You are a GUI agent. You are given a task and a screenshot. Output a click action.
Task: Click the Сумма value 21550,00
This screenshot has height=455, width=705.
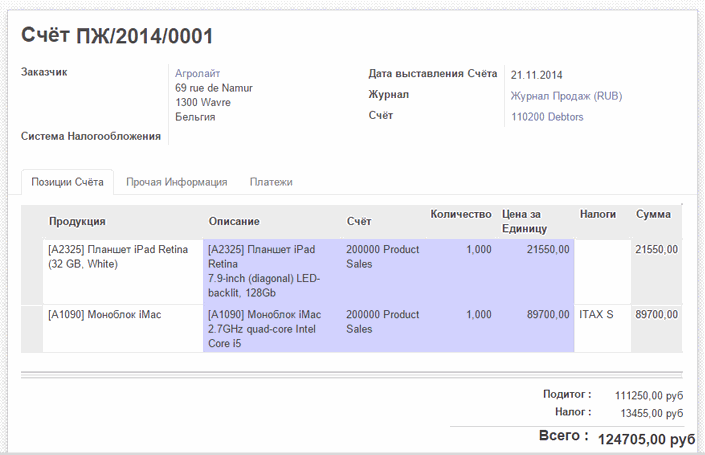pyautogui.click(x=656, y=250)
